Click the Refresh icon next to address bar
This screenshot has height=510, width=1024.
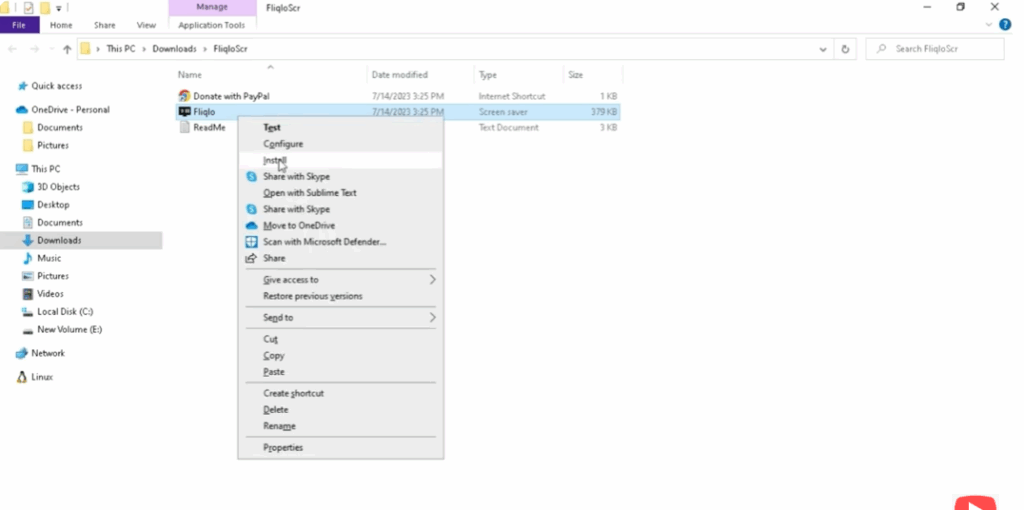(846, 49)
